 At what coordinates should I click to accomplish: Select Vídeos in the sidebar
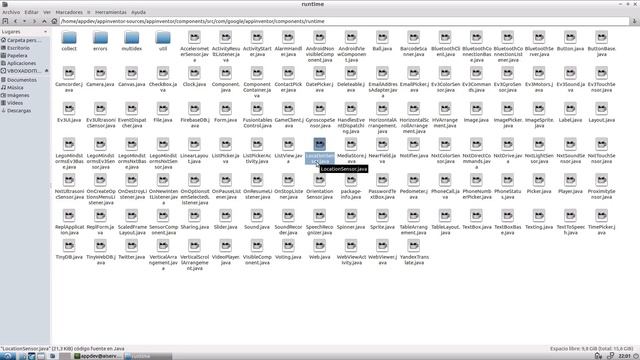[12, 103]
